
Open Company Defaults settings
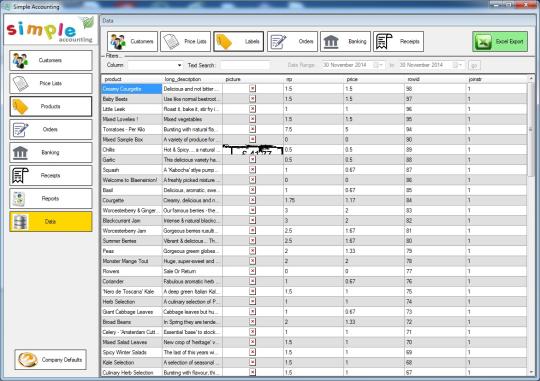coord(51,359)
